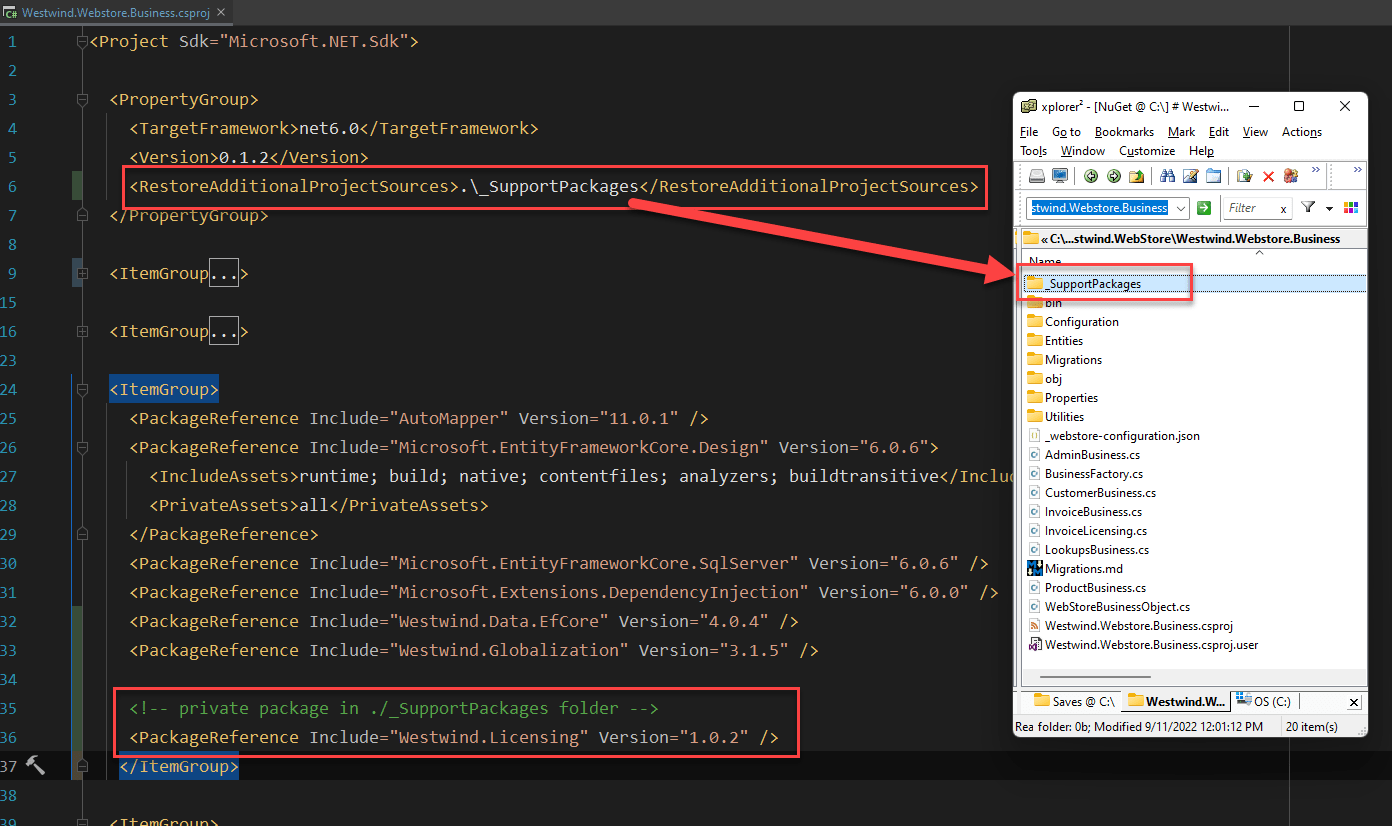Image resolution: width=1392 pixels, height=826 pixels.
Task: Open the Help menu in xplorer²
Action: tap(1202, 151)
